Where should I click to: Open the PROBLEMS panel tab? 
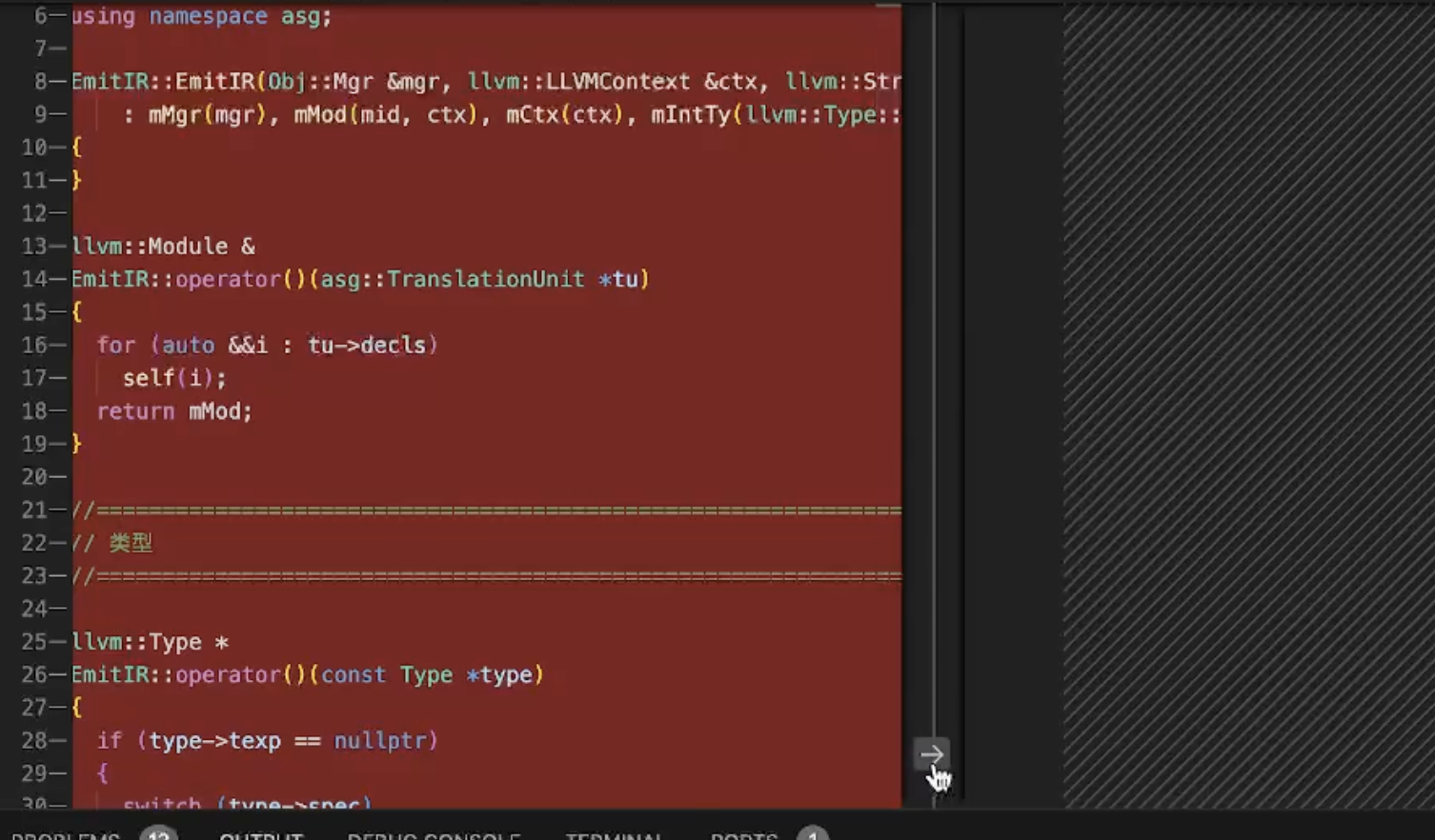coord(66,835)
